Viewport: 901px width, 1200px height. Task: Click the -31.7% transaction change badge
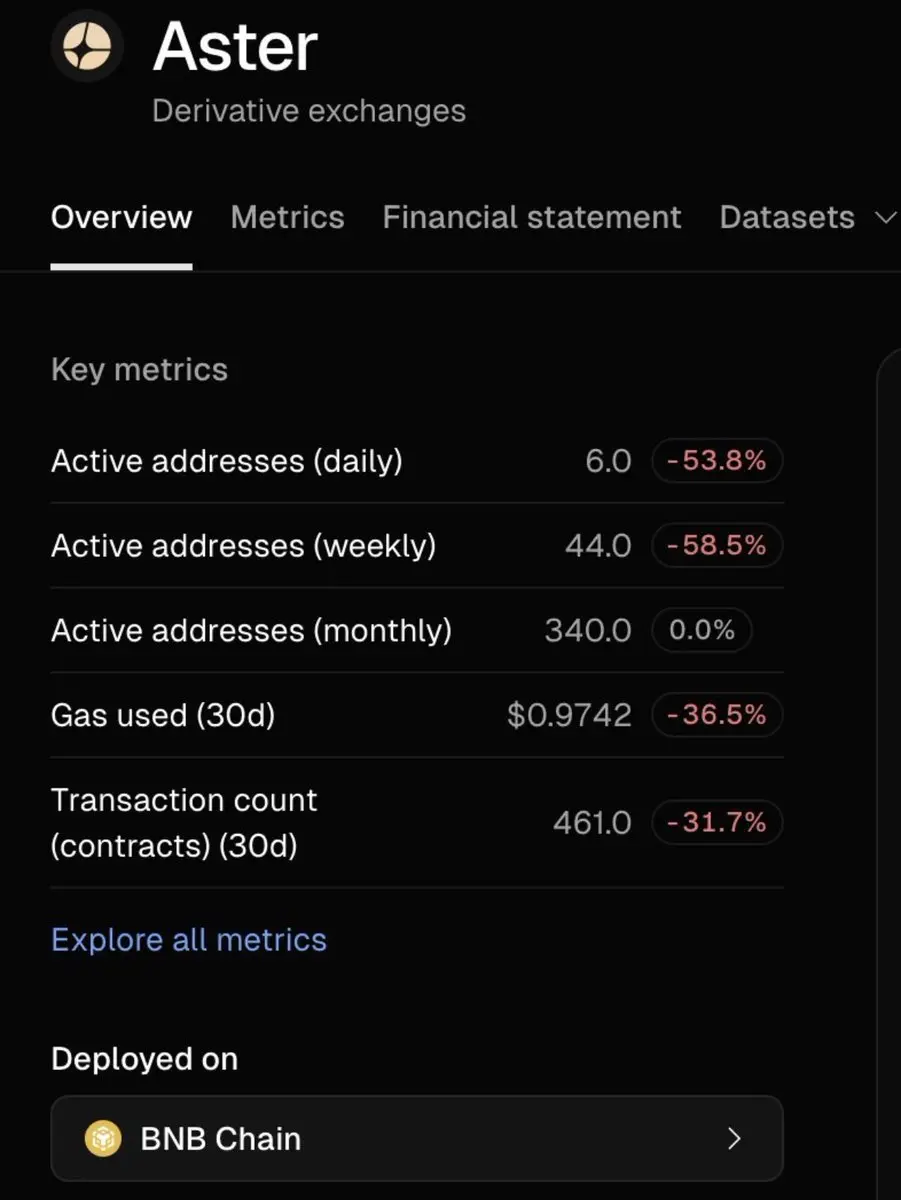pos(716,823)
